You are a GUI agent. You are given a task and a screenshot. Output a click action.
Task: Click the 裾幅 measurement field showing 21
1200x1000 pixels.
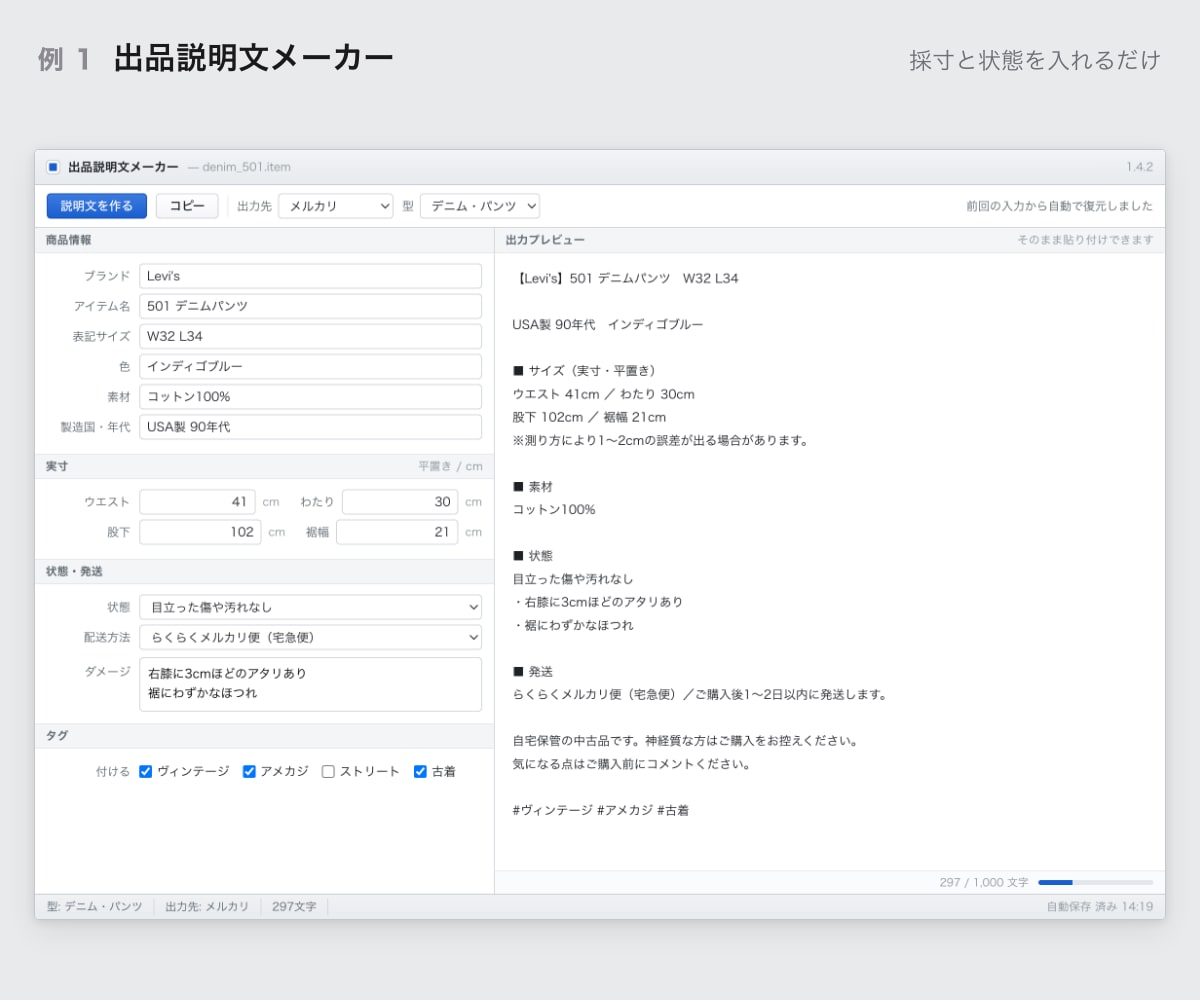point(397,532)
